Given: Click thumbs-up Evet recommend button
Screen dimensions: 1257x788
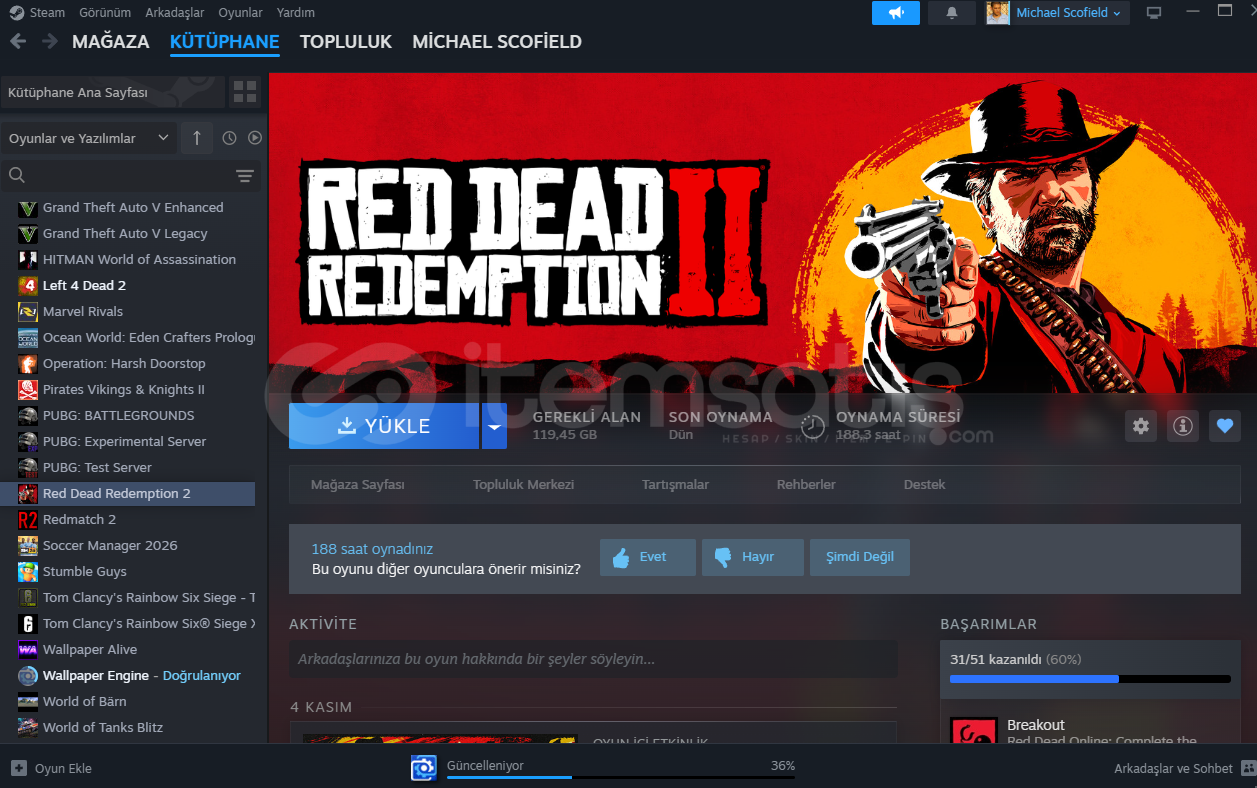Looking at the screenshot, I should pos(648,557).
